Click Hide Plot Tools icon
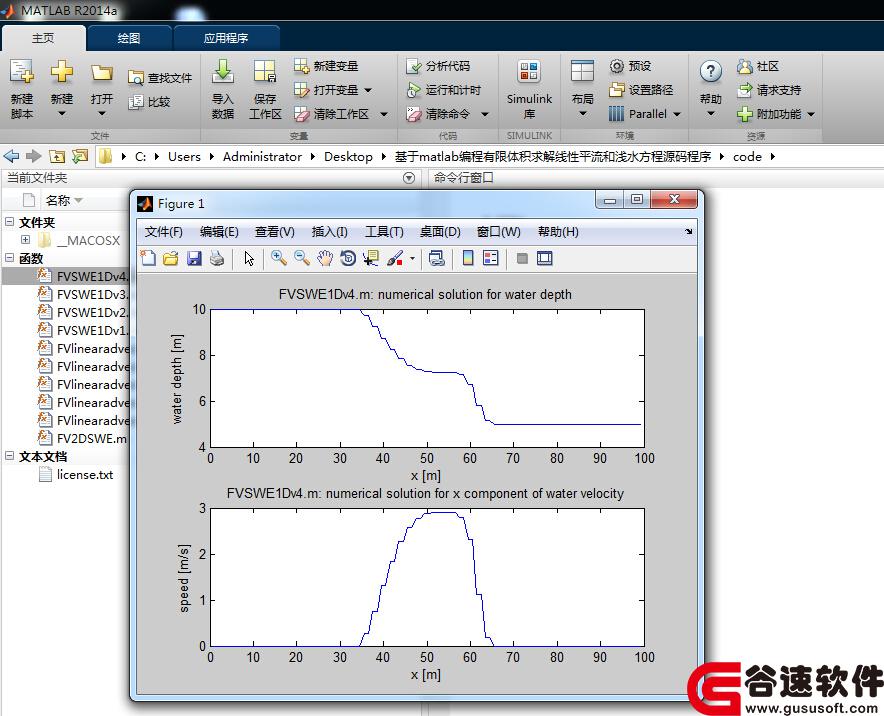Screen dimensions: 884x716 522,258
